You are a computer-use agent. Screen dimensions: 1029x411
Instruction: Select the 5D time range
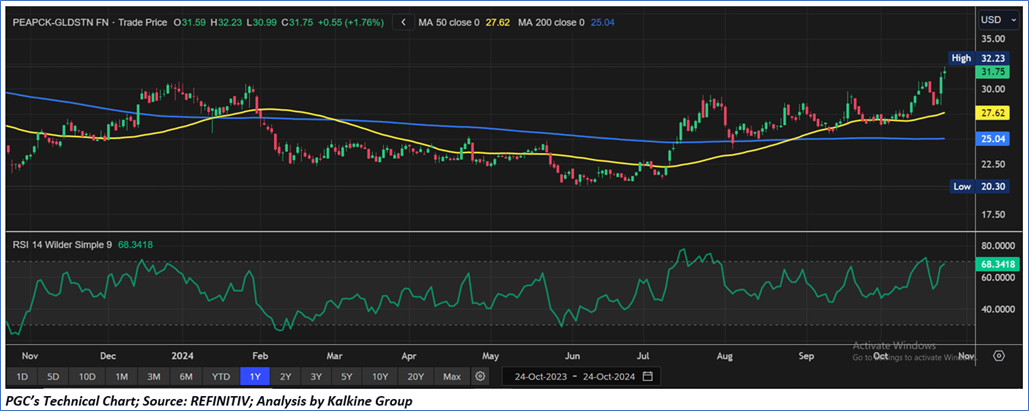point(54,376)
